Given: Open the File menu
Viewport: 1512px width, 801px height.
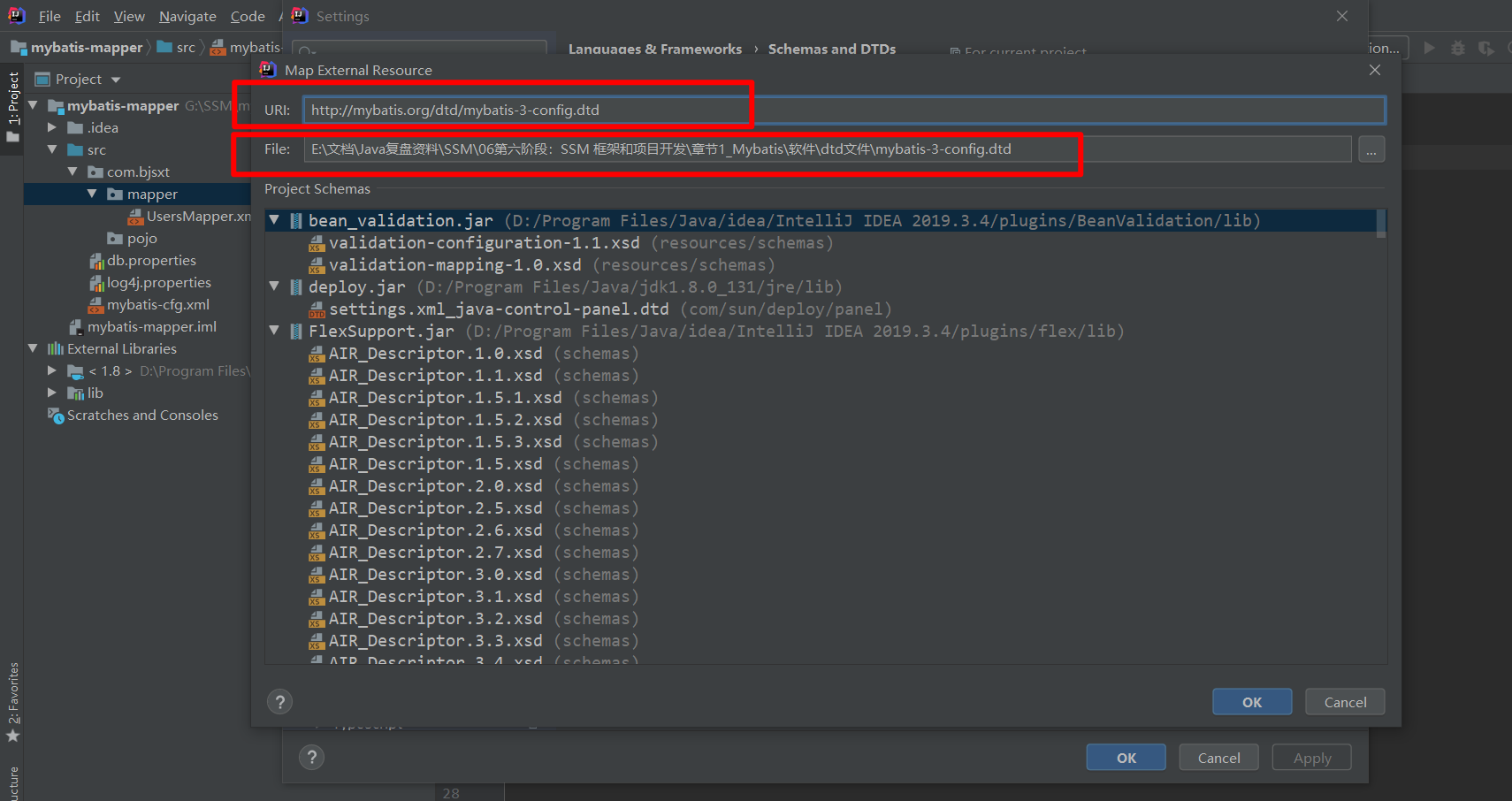Looking at the screenshot, I should click(x=50, y=16).
